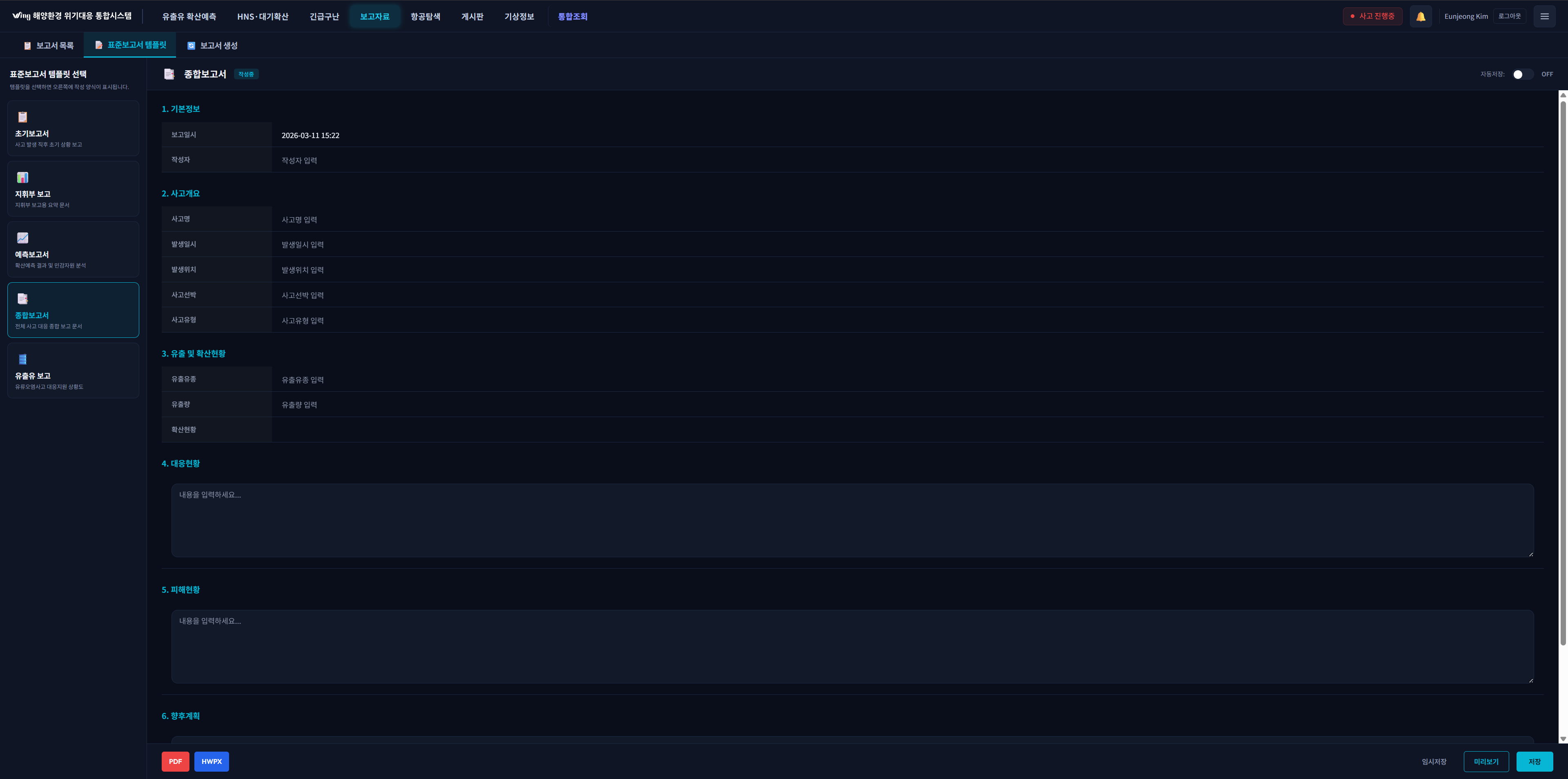Image resolution: width=1568 pixels, height=779 pixels.
Task: Click the 종합보고서 document icon in header
Action: [x=169, y=74]
